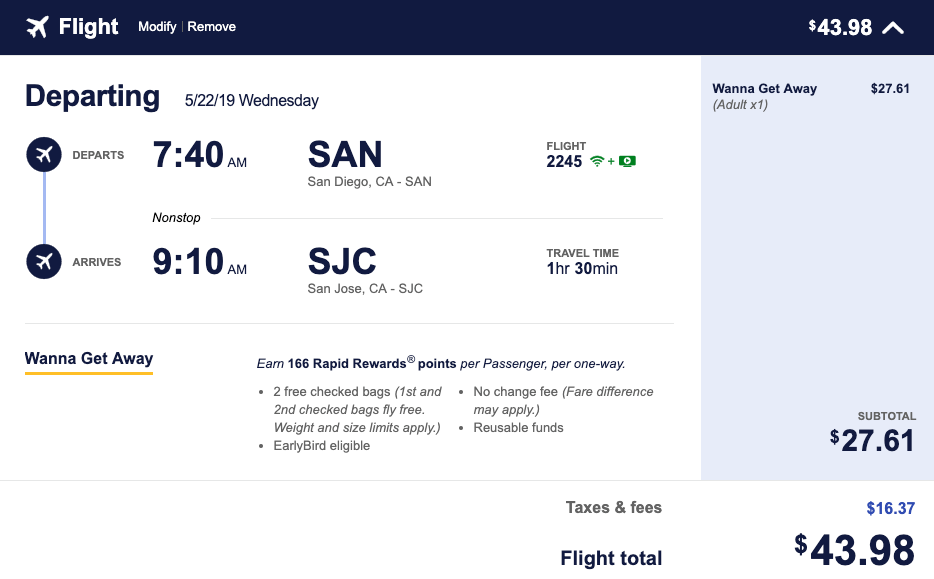This screenshot has height=579, width=934.
Task: Click the green live TV icon
Action: point(628,161)
